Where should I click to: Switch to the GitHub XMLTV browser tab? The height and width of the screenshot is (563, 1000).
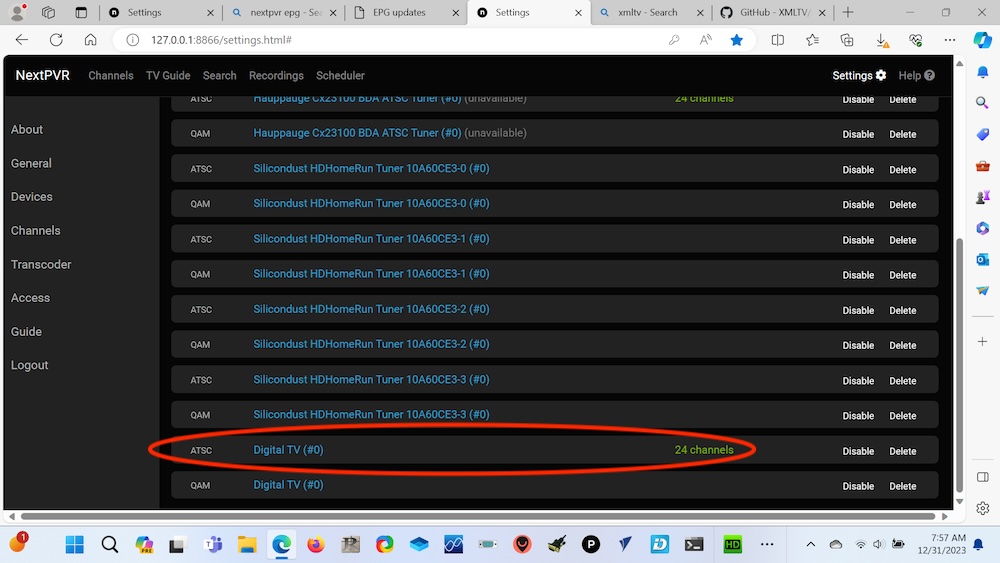(780, 12)
